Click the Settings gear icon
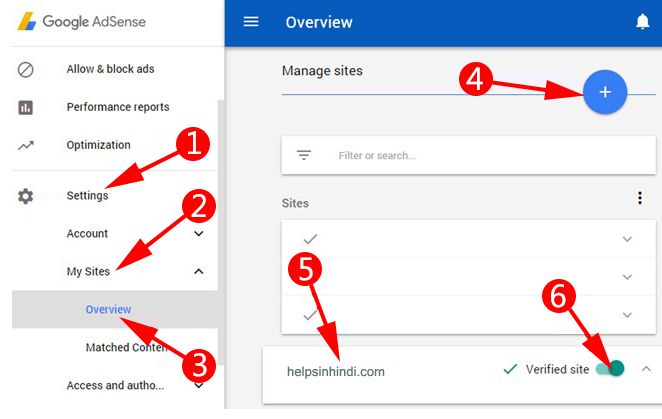 pyautogui.click(x=25, y=196)
